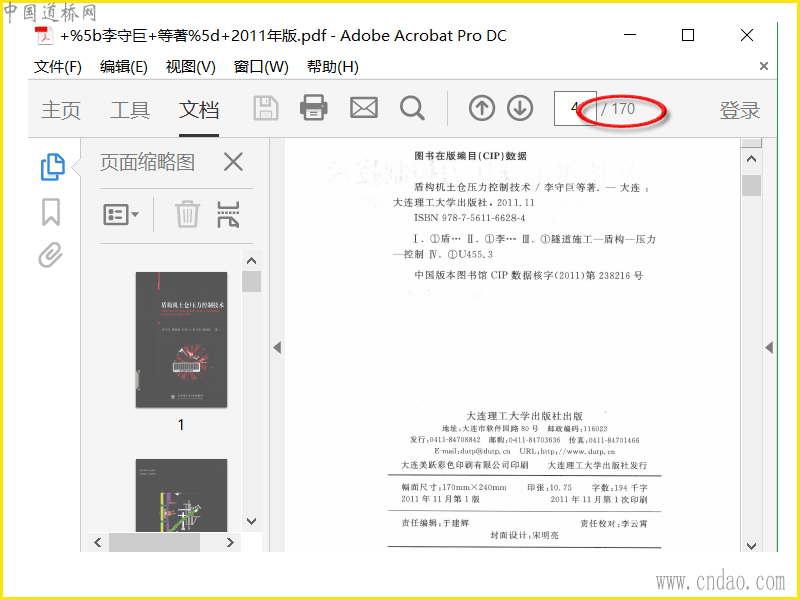Click the Save file floppy disk icon
Screen dimensions: 800x600
click(x=266, y=108)
